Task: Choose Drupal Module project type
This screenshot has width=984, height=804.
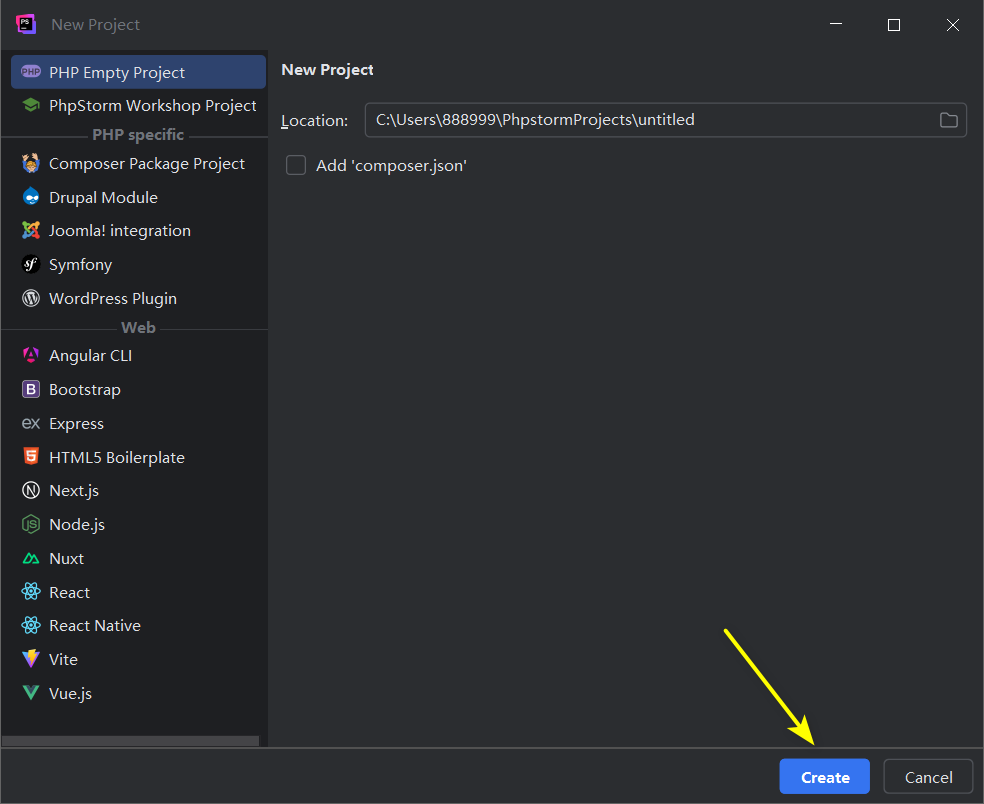Action: pos(138,197)
